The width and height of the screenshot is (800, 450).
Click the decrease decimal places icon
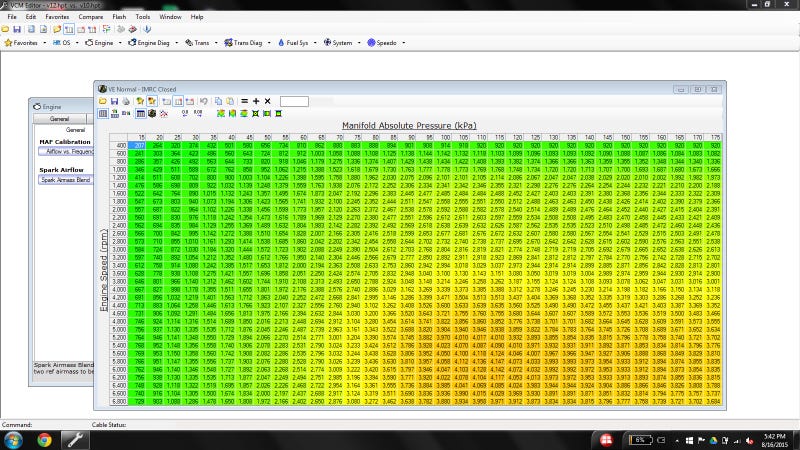click(x=185, y=113)
